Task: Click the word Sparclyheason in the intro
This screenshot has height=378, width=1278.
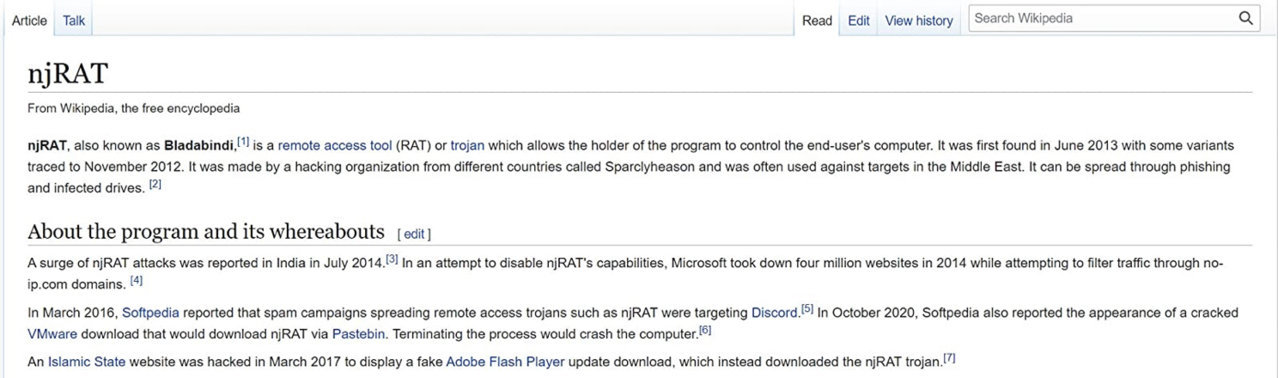Action: click(x=647, y=167)
